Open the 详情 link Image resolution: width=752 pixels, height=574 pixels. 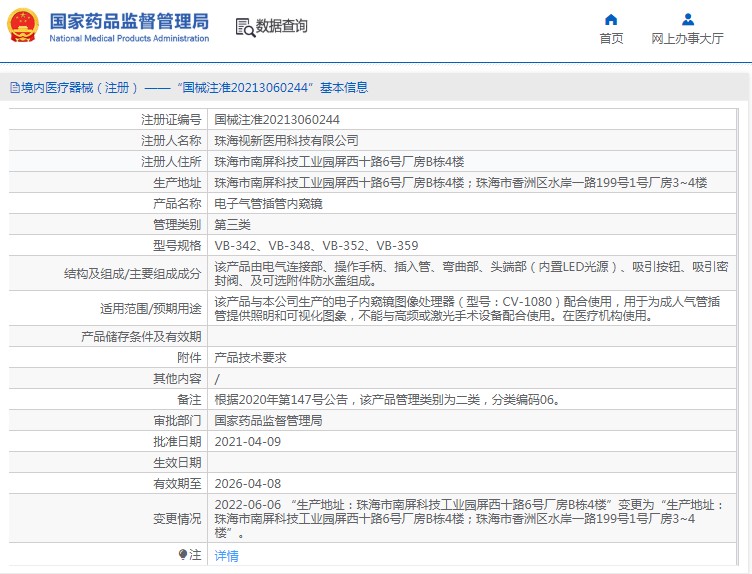coord(227,555)
